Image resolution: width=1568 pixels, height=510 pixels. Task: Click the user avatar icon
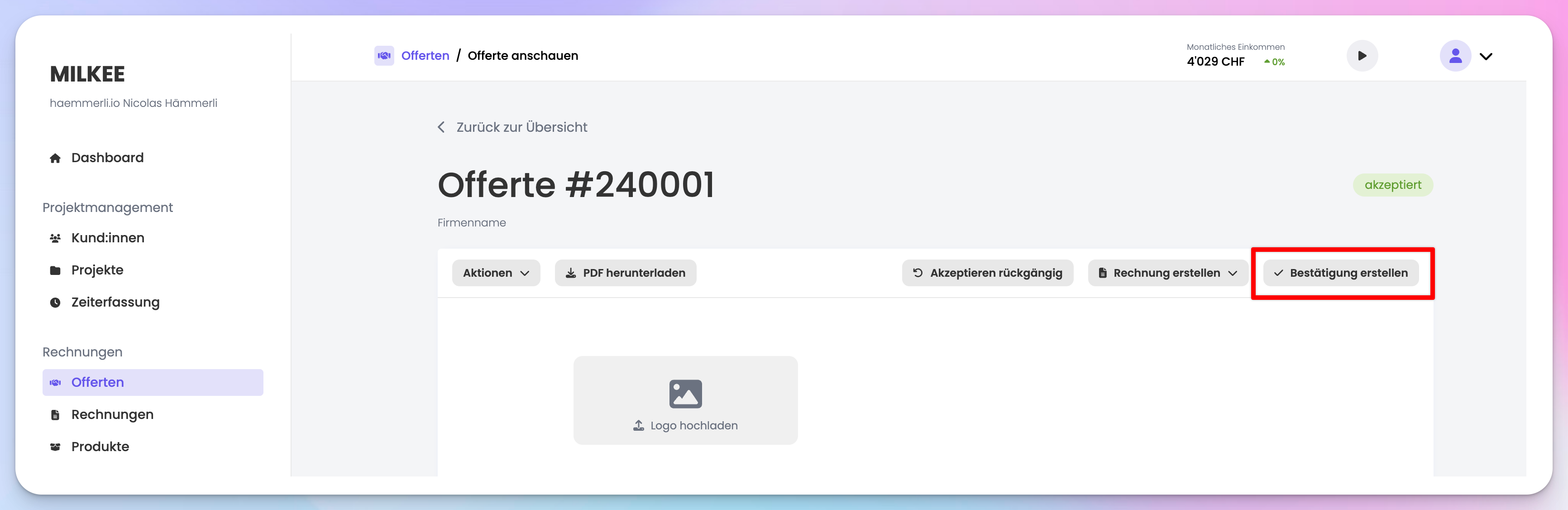(x=1455, y=56)
